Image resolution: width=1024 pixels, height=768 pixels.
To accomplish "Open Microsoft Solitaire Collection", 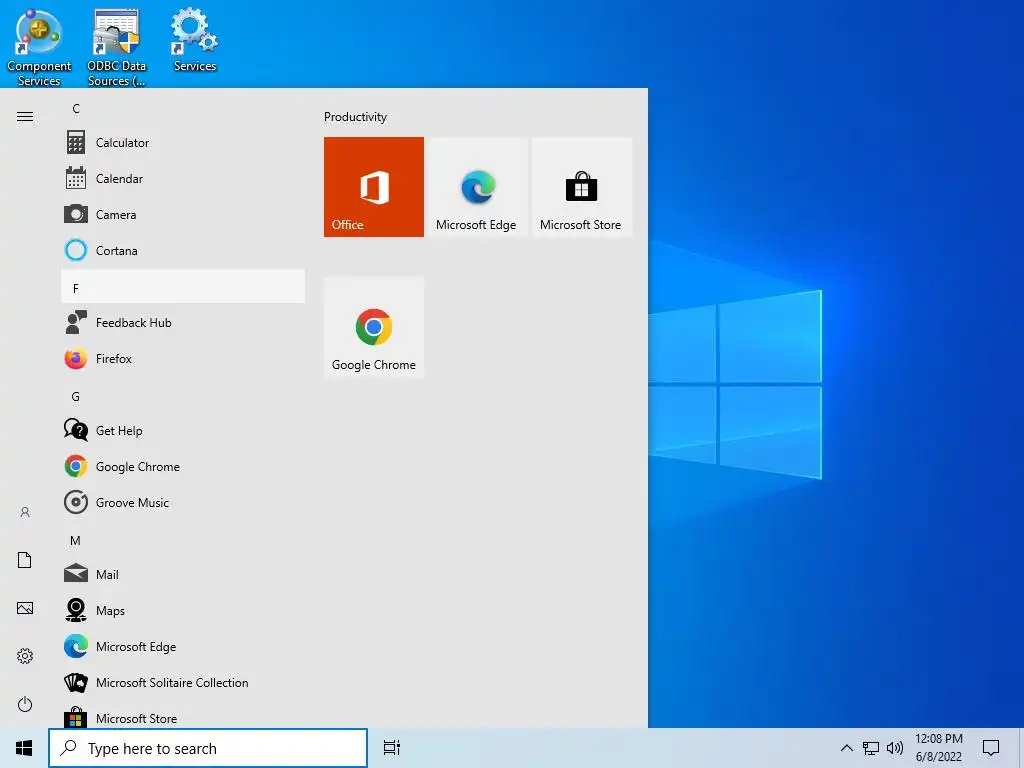I will pos(183,682).
